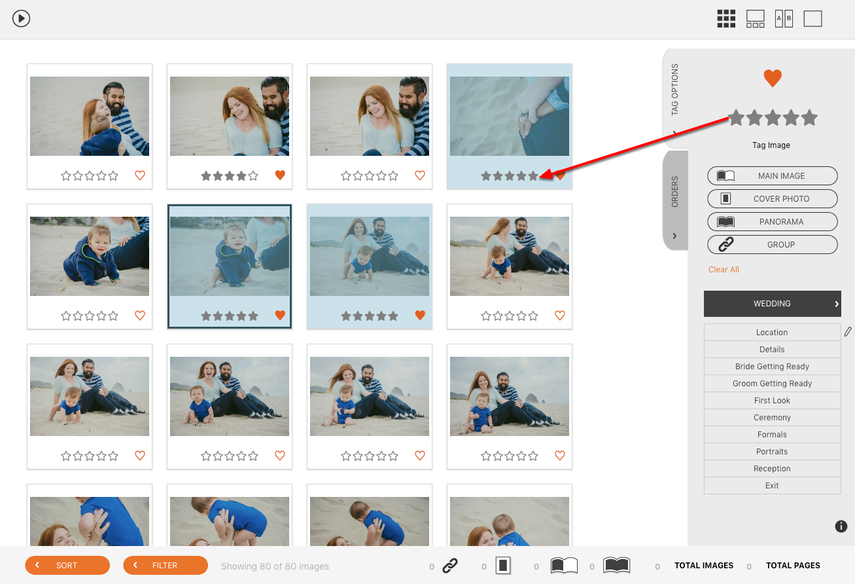Open the info icon in the tag panel

[841, 526]
